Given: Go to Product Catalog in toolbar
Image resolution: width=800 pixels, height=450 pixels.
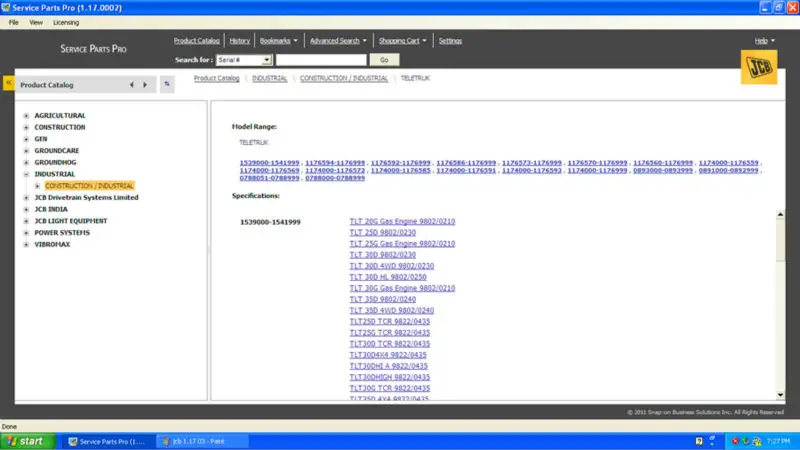Looking at the screenshot, I should (x=196, y=41).
